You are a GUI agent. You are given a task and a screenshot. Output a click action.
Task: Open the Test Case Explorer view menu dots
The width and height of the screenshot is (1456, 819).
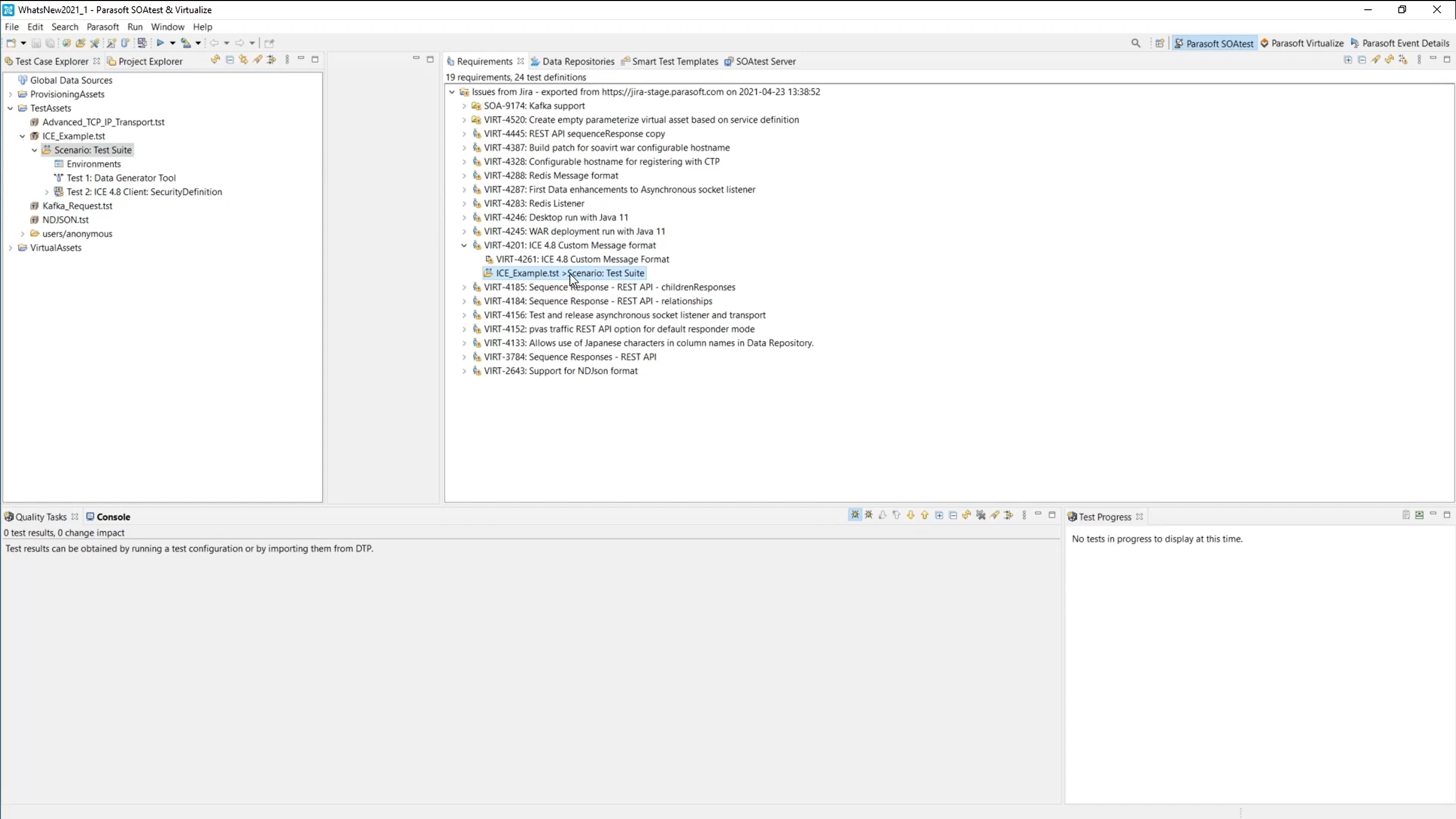tap(287, 59)
